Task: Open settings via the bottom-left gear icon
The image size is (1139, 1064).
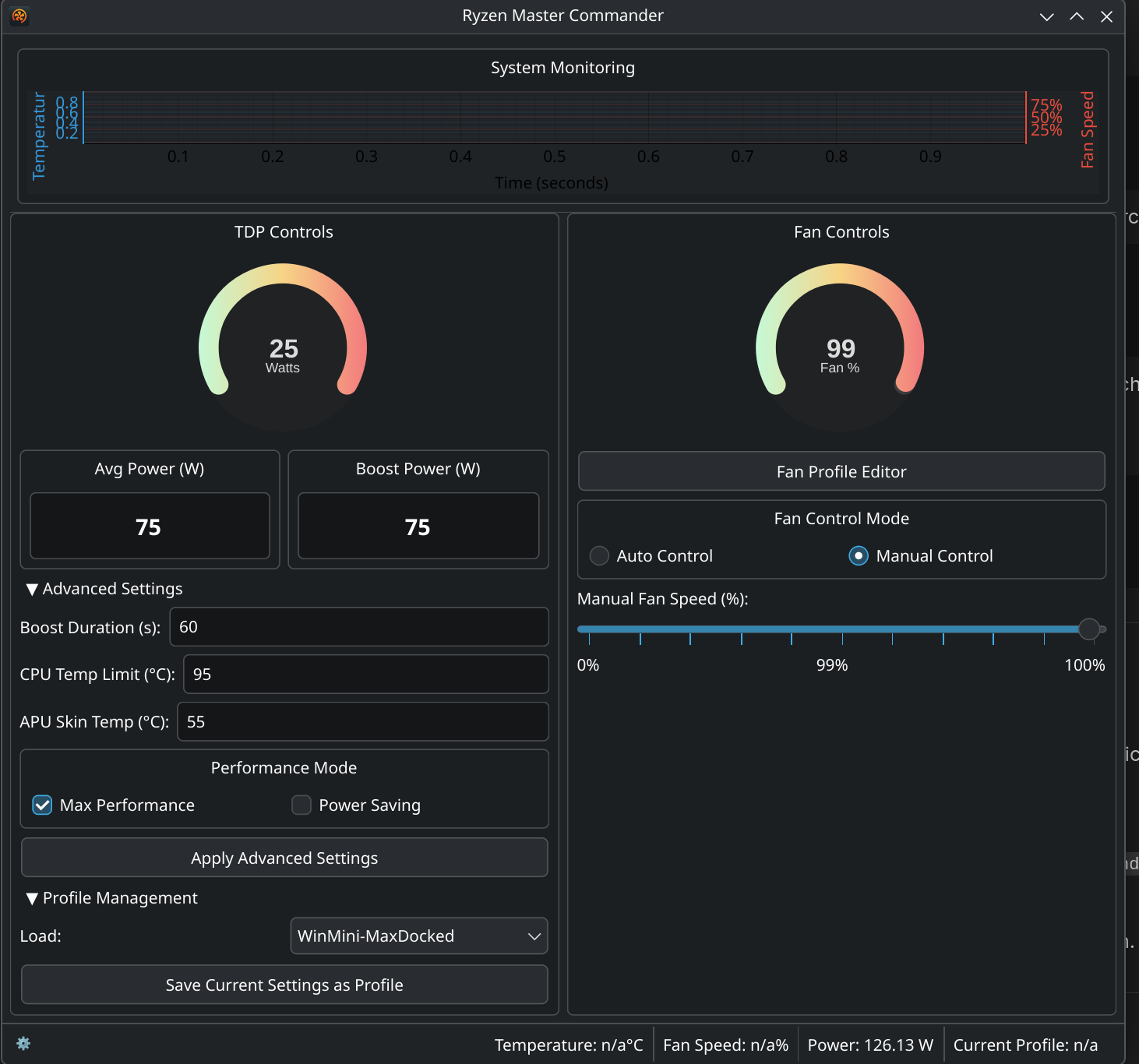Action: click(23, 1044)
